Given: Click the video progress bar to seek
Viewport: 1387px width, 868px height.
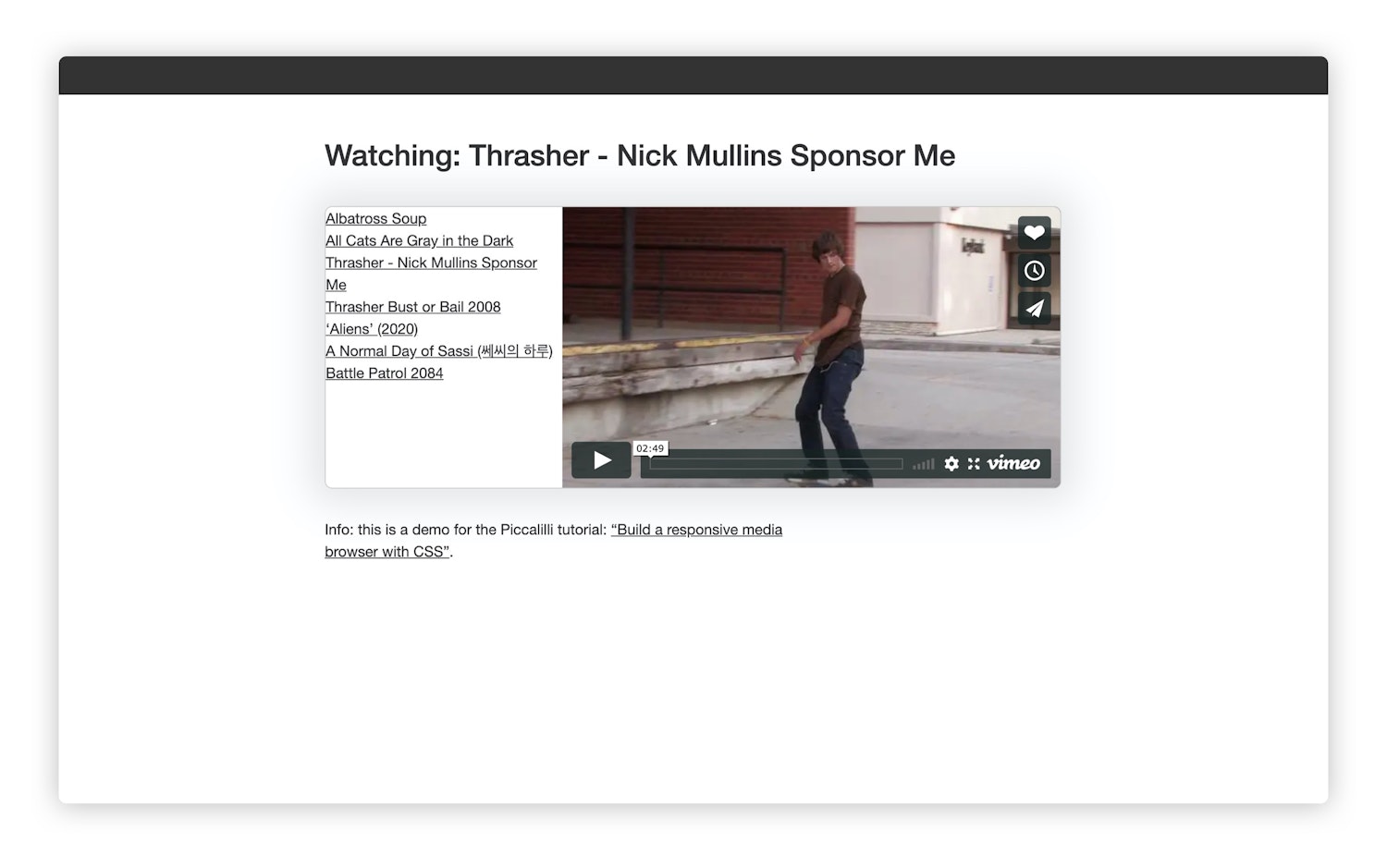Looking at the screenshot, I should click(776, 464).
